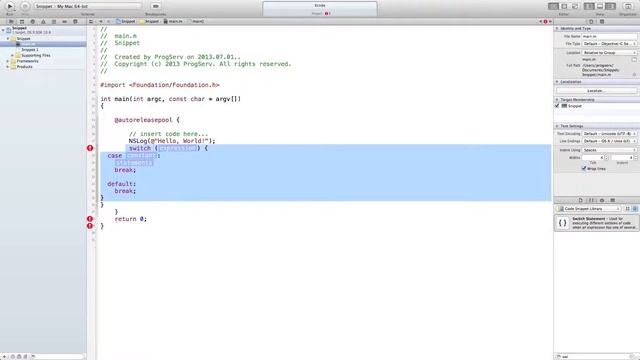Toggle the Wrap lines checkbox
The height and width of the screenshot is (360, 640).
[584, 168]
